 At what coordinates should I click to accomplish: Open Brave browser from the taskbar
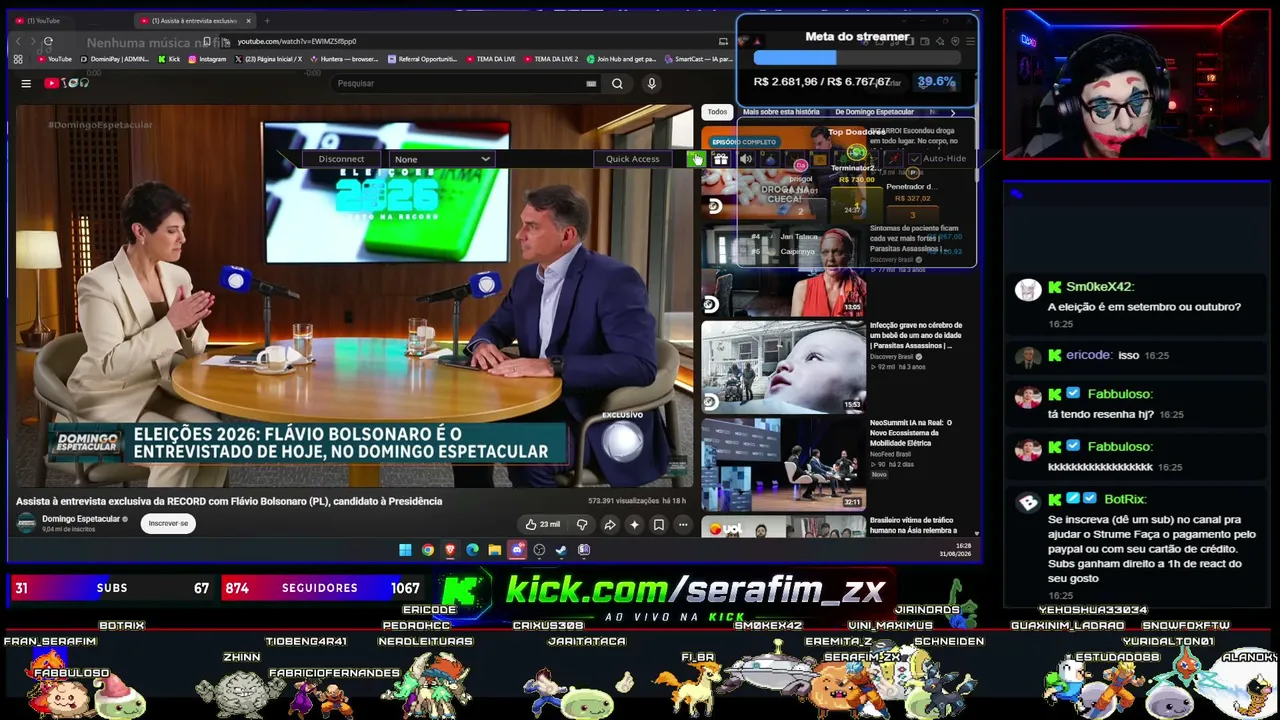pos(450,549)
